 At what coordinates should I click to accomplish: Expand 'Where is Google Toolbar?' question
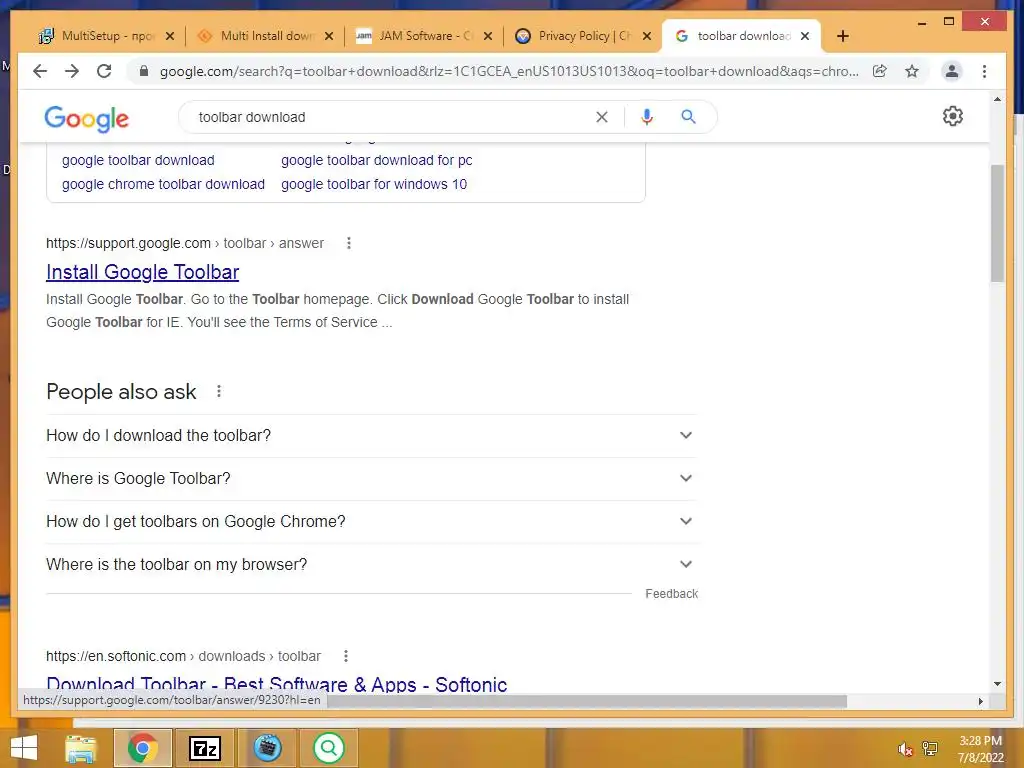tap(371, 479)
